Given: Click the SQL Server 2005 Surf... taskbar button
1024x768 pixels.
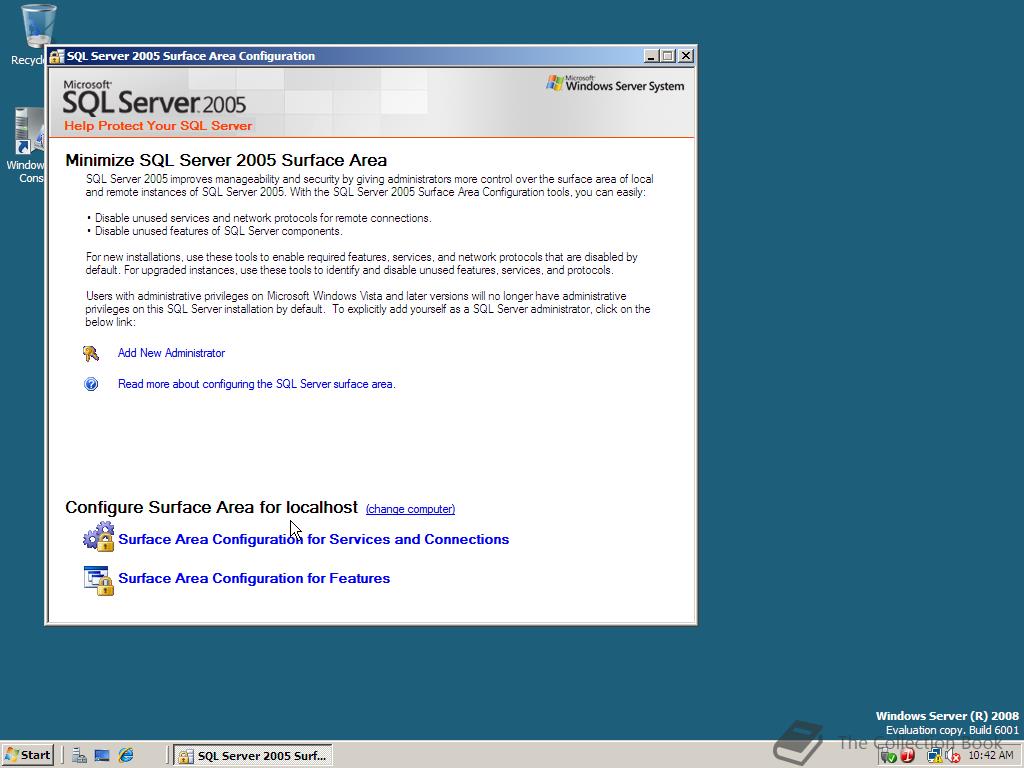Looking at the screenshot, I should coord(253,756).
